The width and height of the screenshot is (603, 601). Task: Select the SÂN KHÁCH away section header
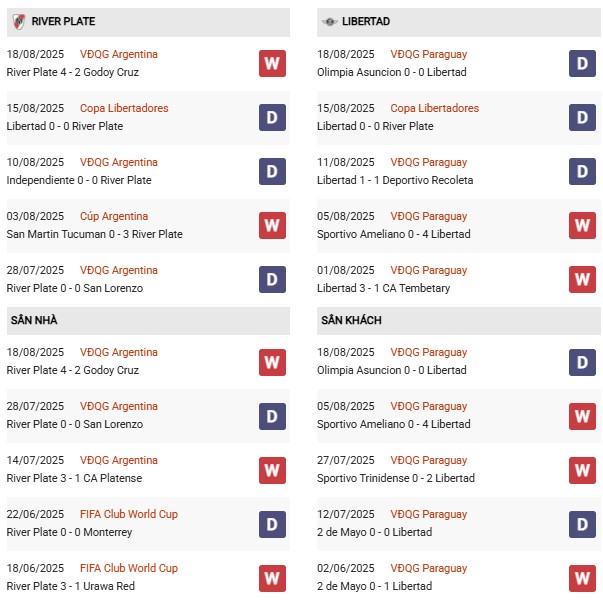tap(351, 320)
